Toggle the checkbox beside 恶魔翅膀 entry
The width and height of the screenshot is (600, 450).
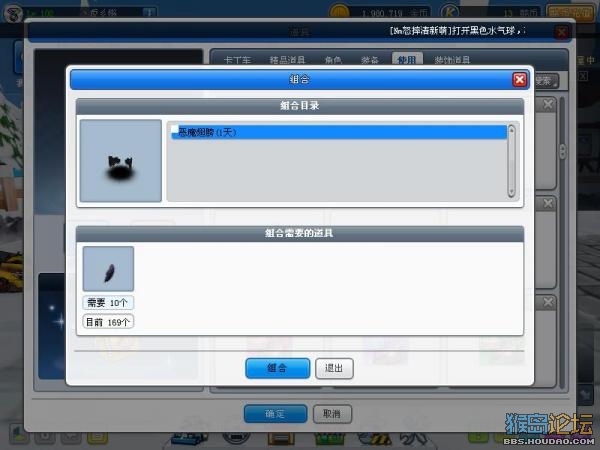[175, 129]
